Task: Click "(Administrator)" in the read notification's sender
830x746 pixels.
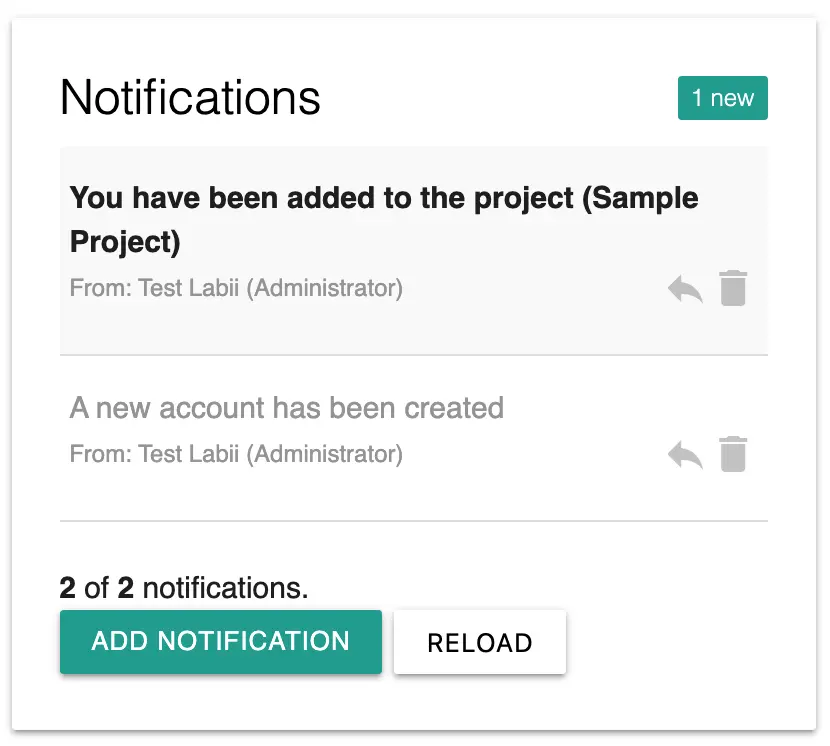Action: pyautogui.click(x=324, y=455)
